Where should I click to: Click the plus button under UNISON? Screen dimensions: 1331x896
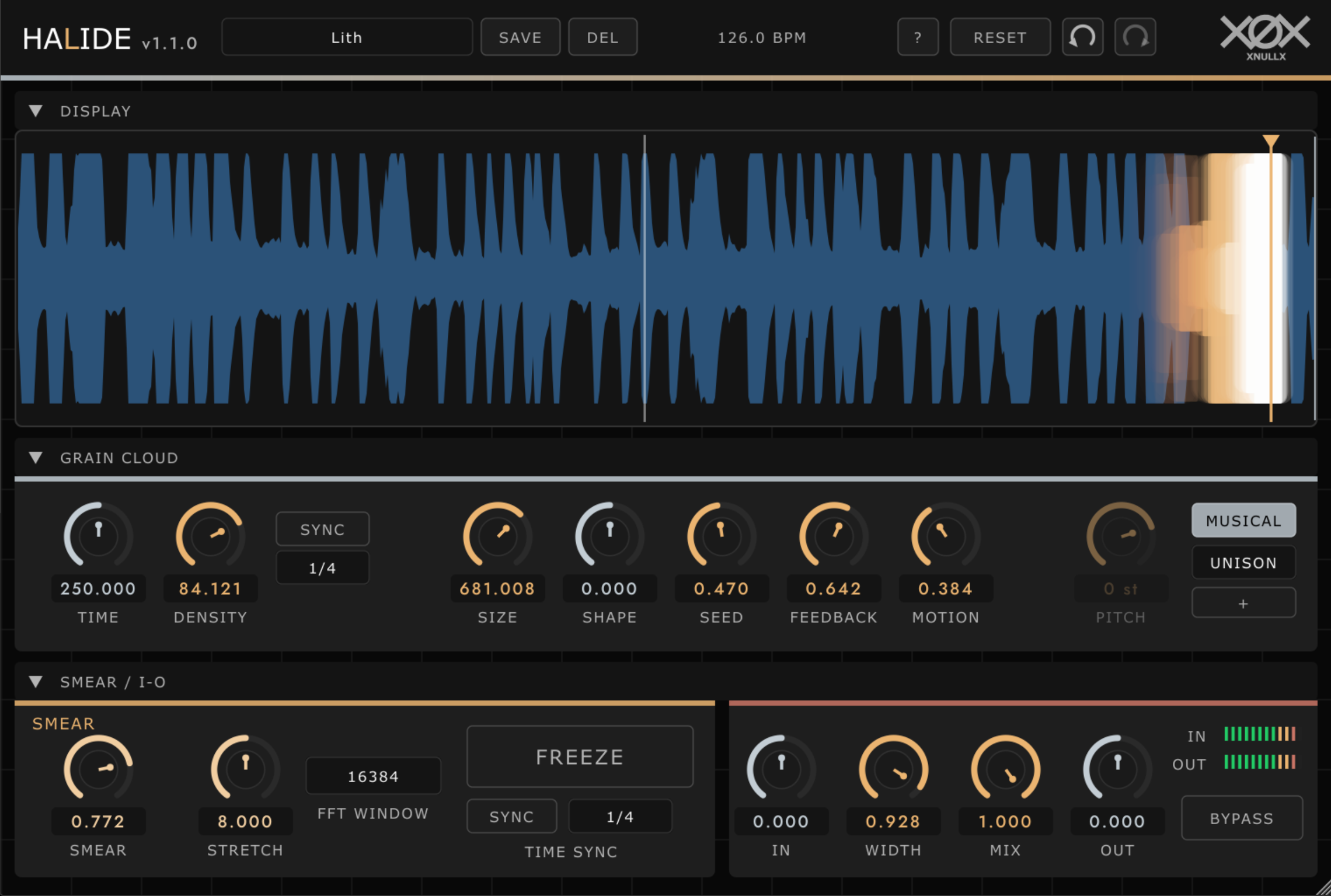[x=1243, y=603]
